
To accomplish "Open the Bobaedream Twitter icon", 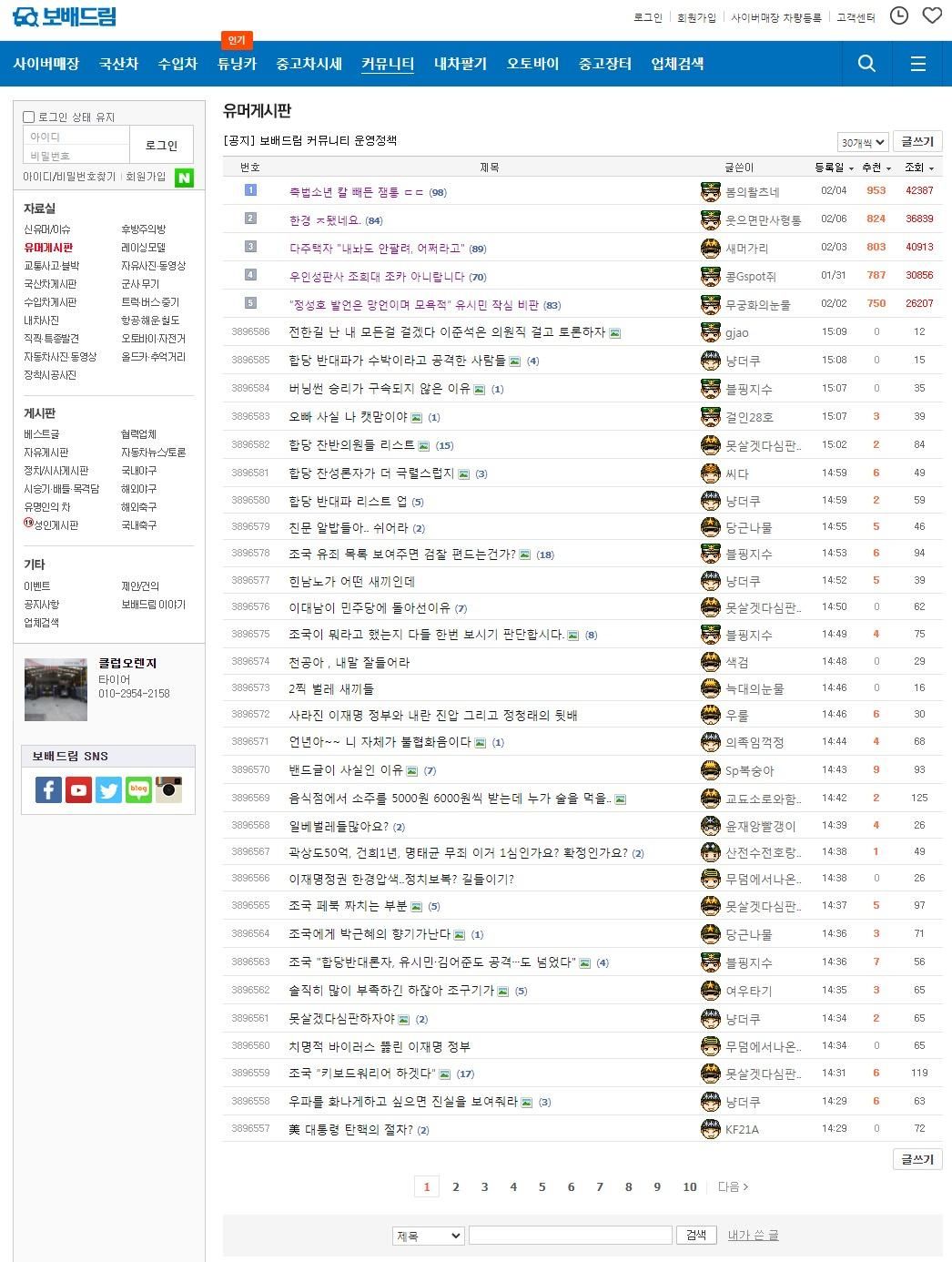I will click(x=109, y=789).
